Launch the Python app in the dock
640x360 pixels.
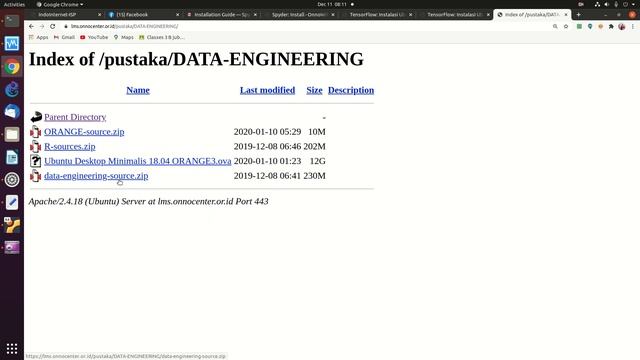coord(12,225)
